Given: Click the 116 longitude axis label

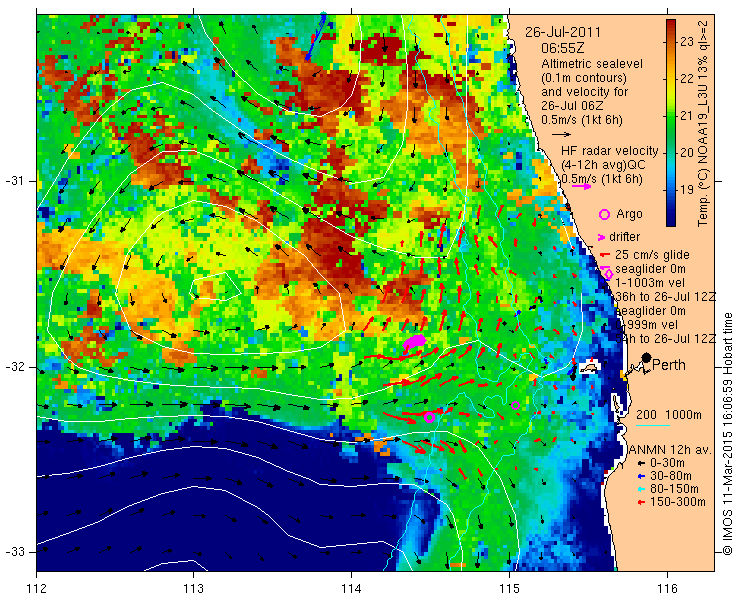Looking at the screenshot, I should (667, 588).
